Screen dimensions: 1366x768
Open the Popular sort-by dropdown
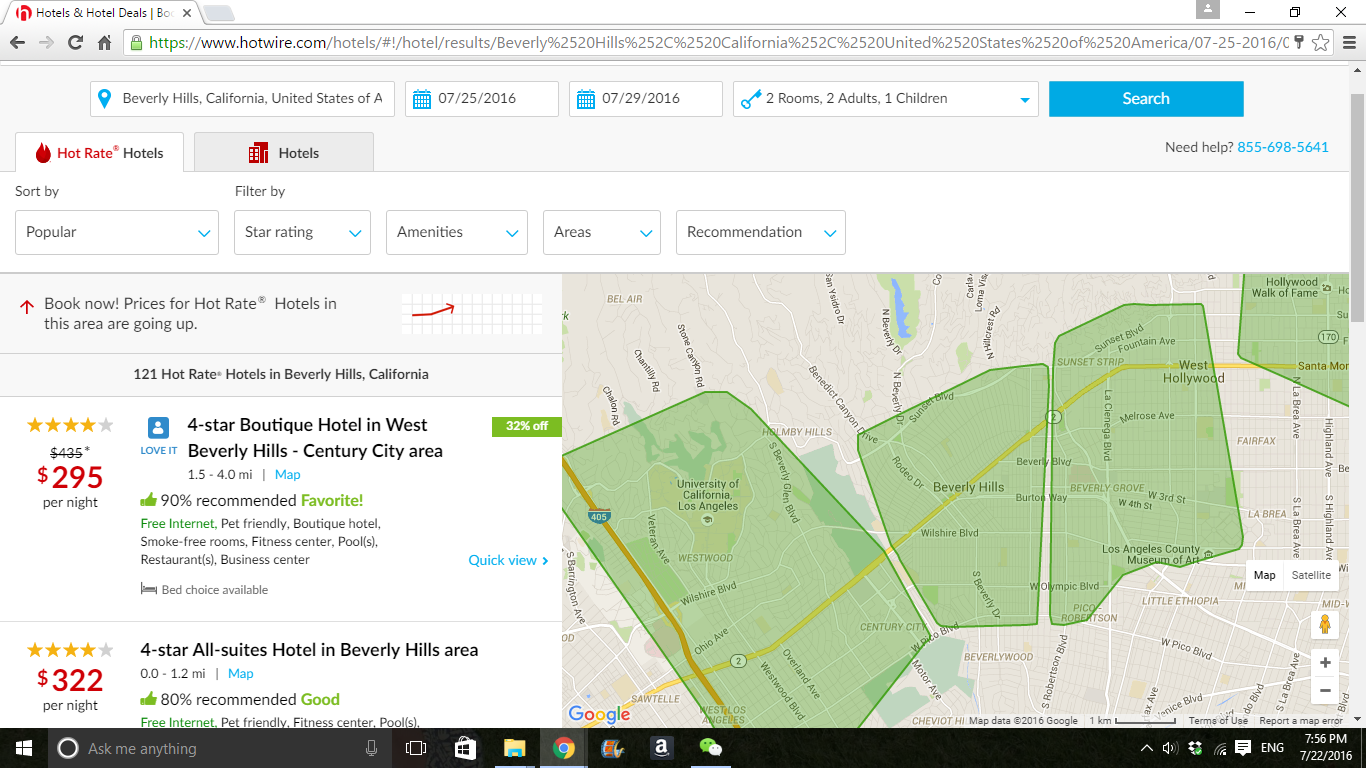pyautogui.click(x=117, y=232)
